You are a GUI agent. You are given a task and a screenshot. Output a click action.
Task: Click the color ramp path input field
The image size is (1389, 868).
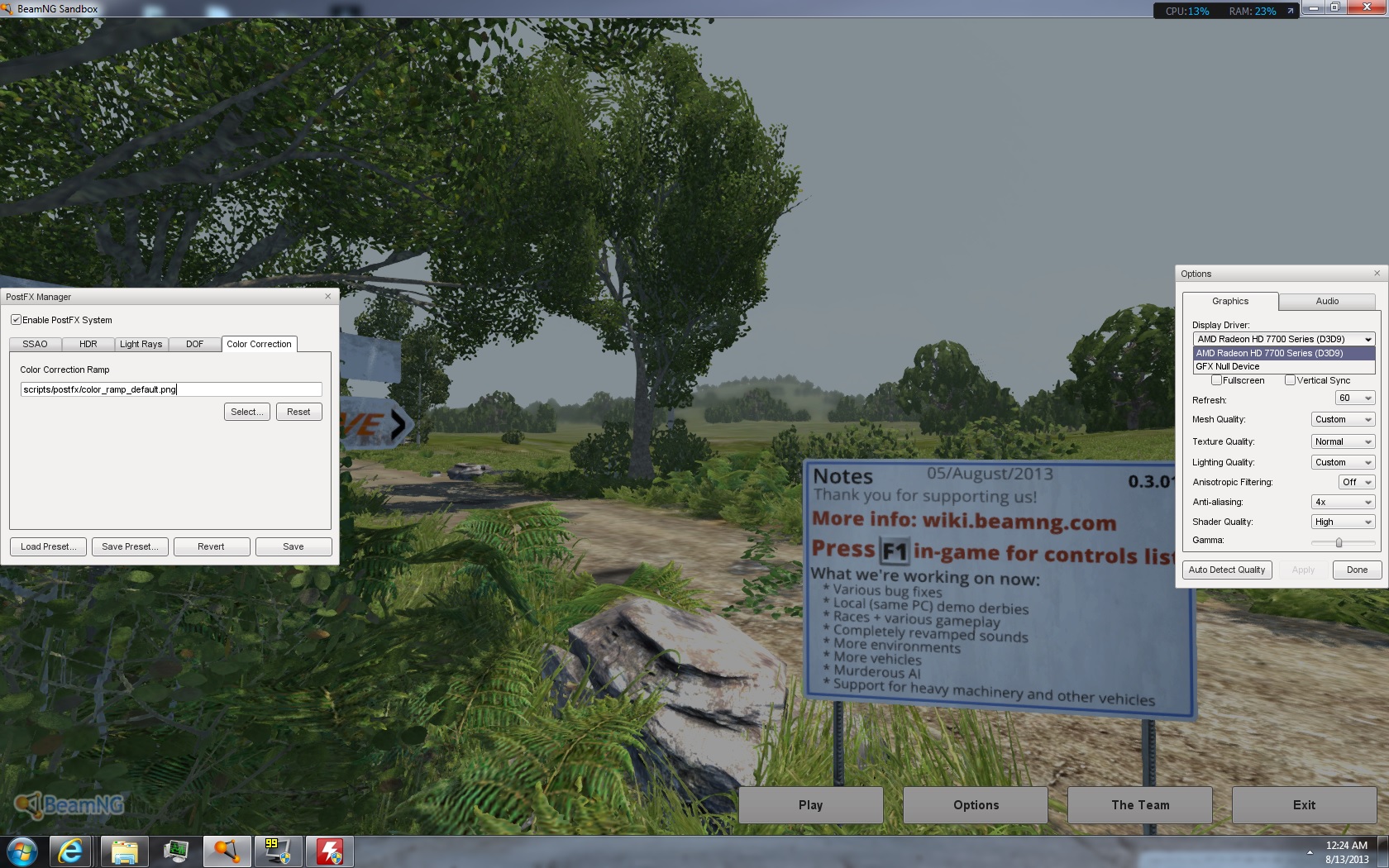click(171, 389)
